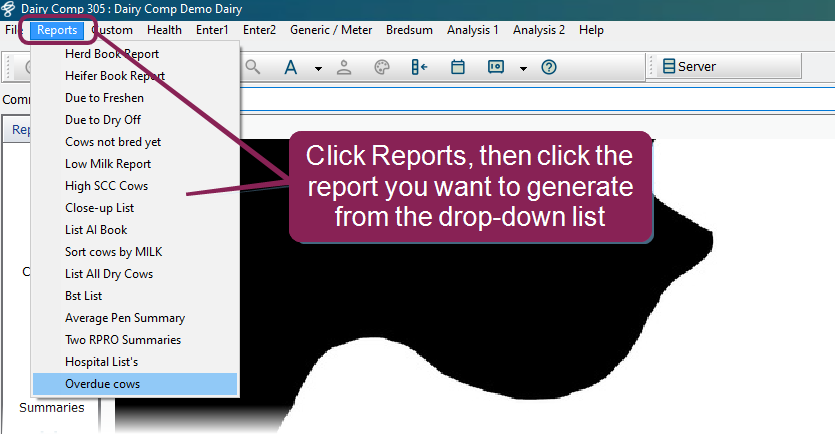Select Sort cows by MILK
Viewport: 835px width, 446px height.
pyautogui.click(x=135, y=252)
